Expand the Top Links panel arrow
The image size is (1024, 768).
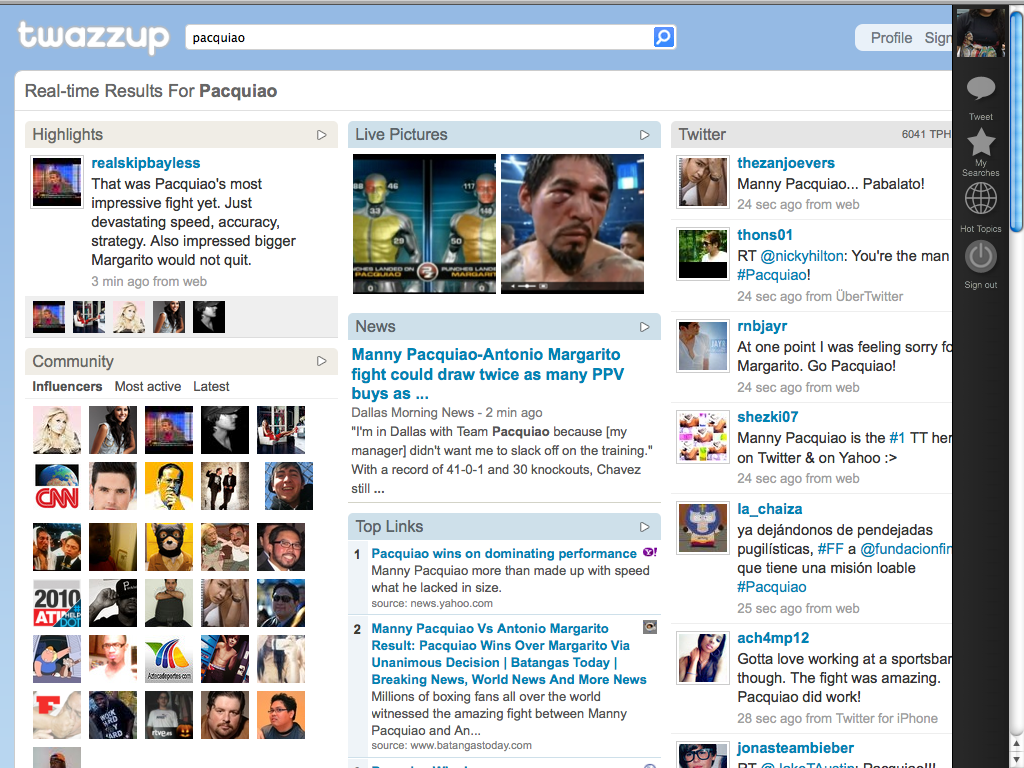pos(645,526)
